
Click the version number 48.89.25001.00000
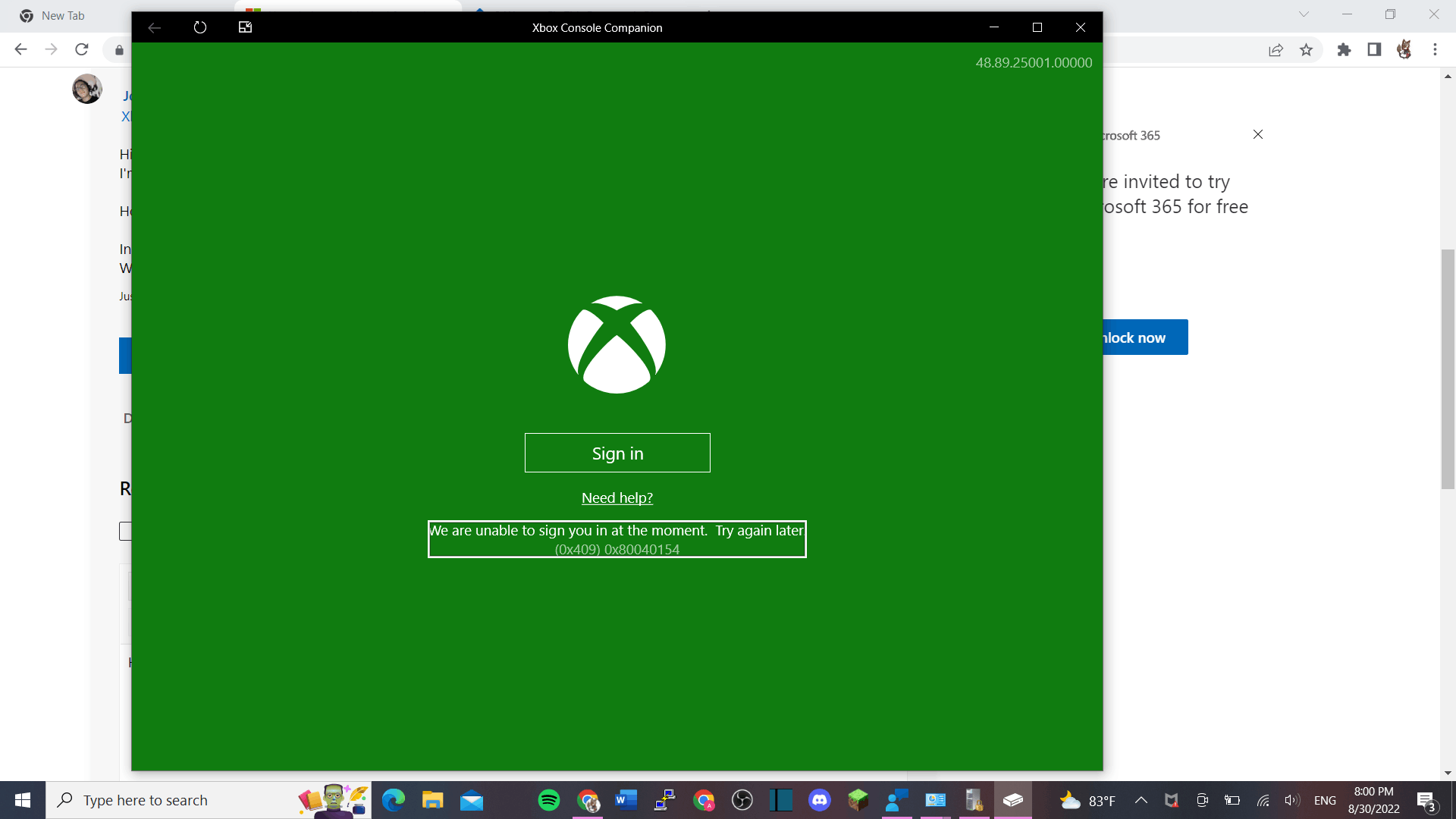tap(1034, 63)
